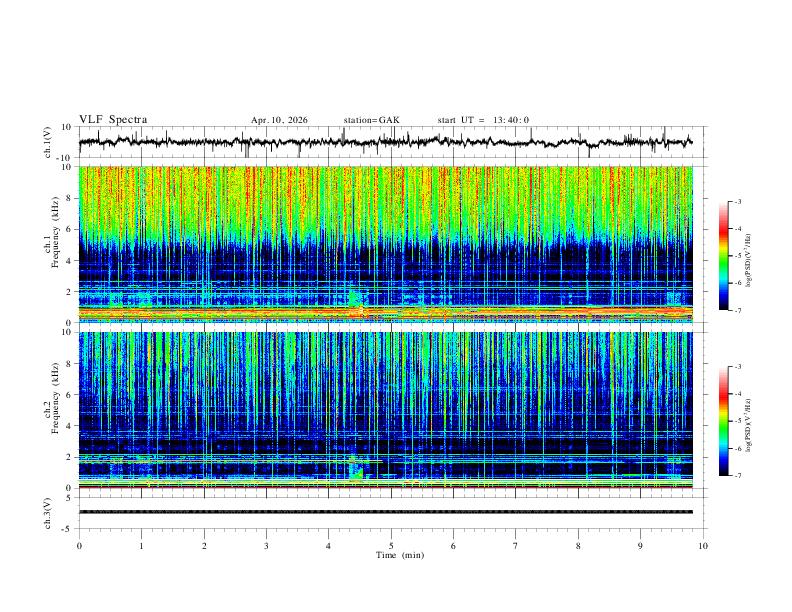Click the ch.2 colorbar log(PSD) label

pyautogui.click(x=749, y=425)
